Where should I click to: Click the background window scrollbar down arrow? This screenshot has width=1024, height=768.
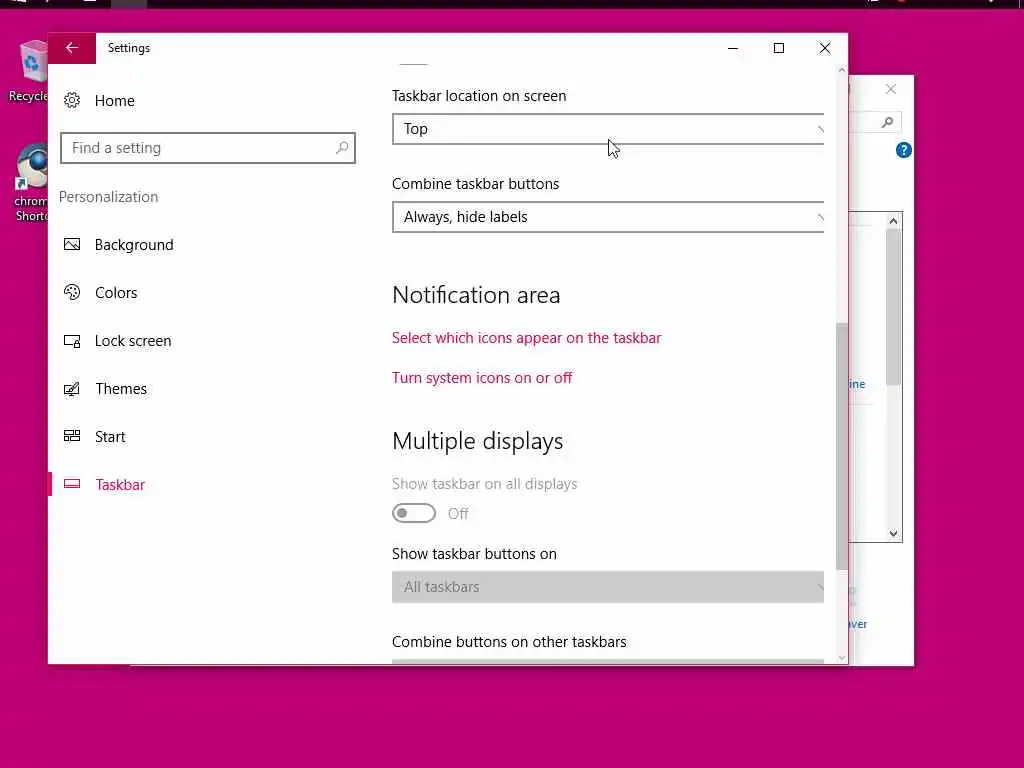[x=893, y=534]
